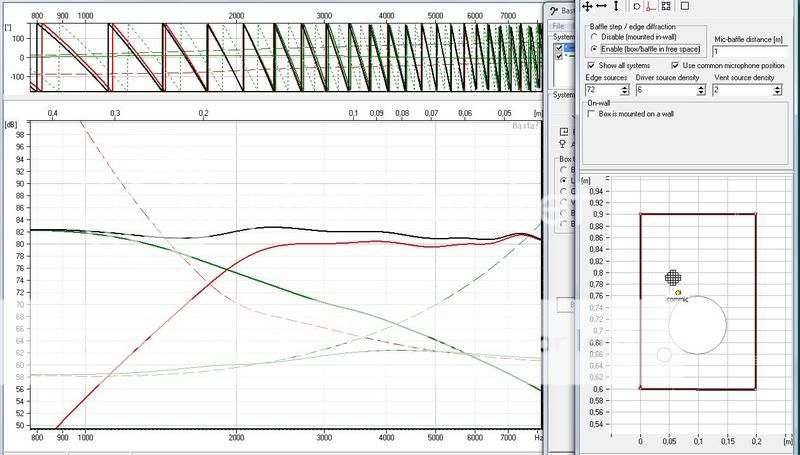Click Driver source density spinner arrows

(701, 90)
